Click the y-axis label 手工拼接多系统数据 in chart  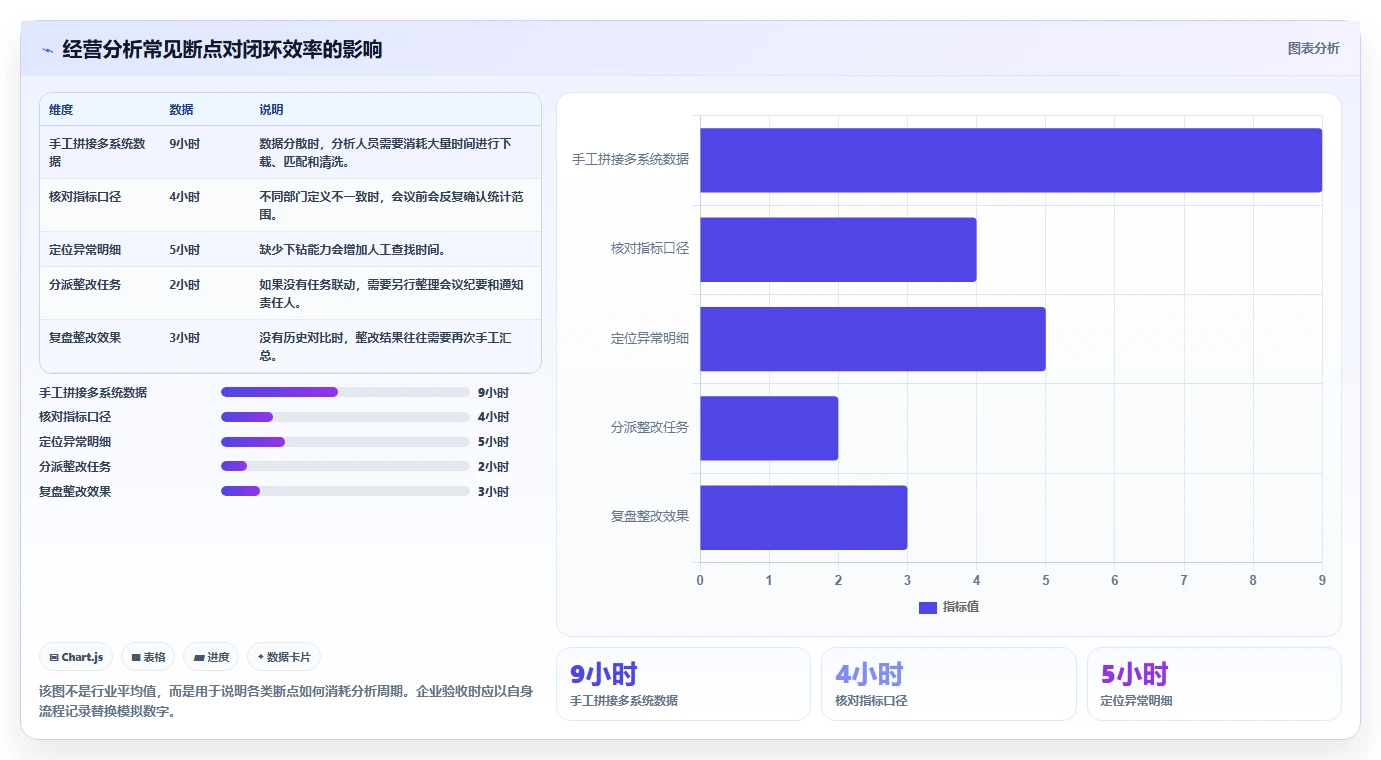coord(630,159)
